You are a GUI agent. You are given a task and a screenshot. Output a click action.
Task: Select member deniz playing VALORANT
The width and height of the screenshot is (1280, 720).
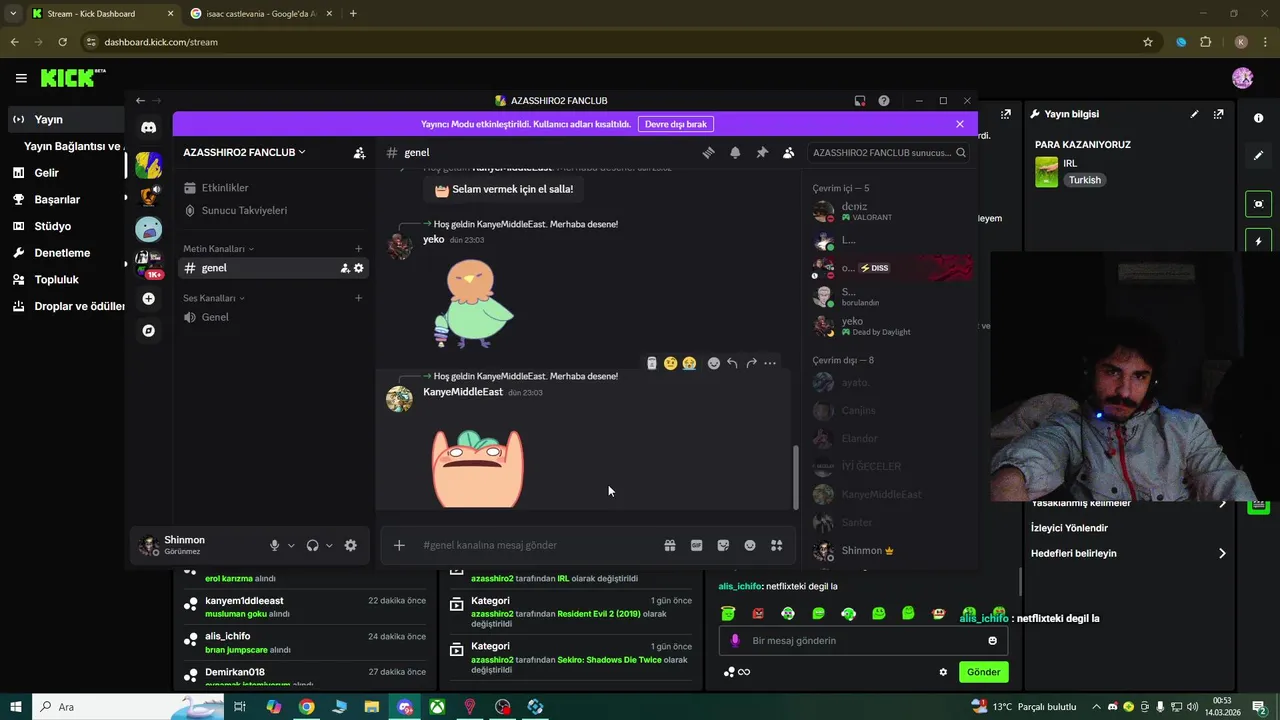890,212
